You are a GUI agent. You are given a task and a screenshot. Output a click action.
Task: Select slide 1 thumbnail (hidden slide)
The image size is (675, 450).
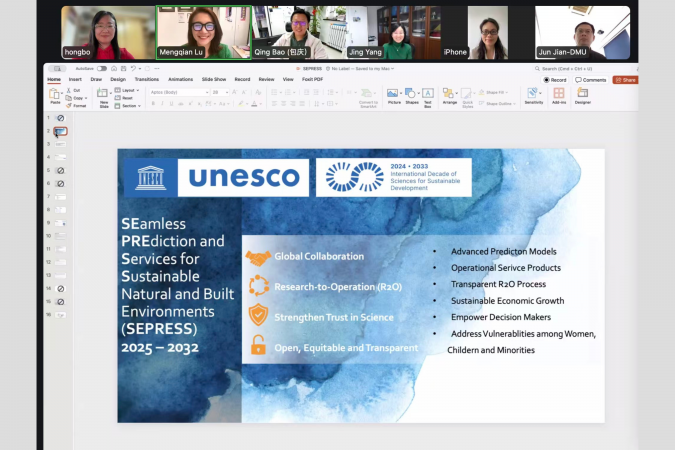(x=61, y=118)
